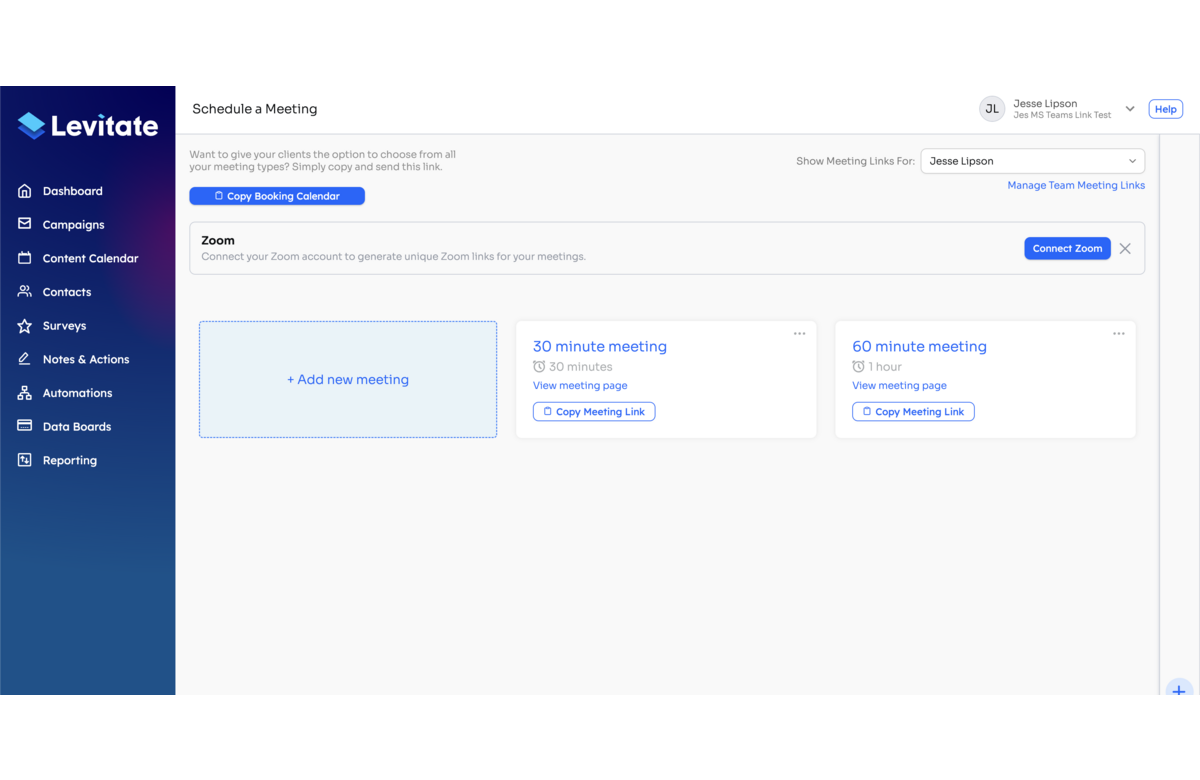Screen dimensions: 1200x780
Task: Click Connect Zoom button
Action: pos(1067,248)
